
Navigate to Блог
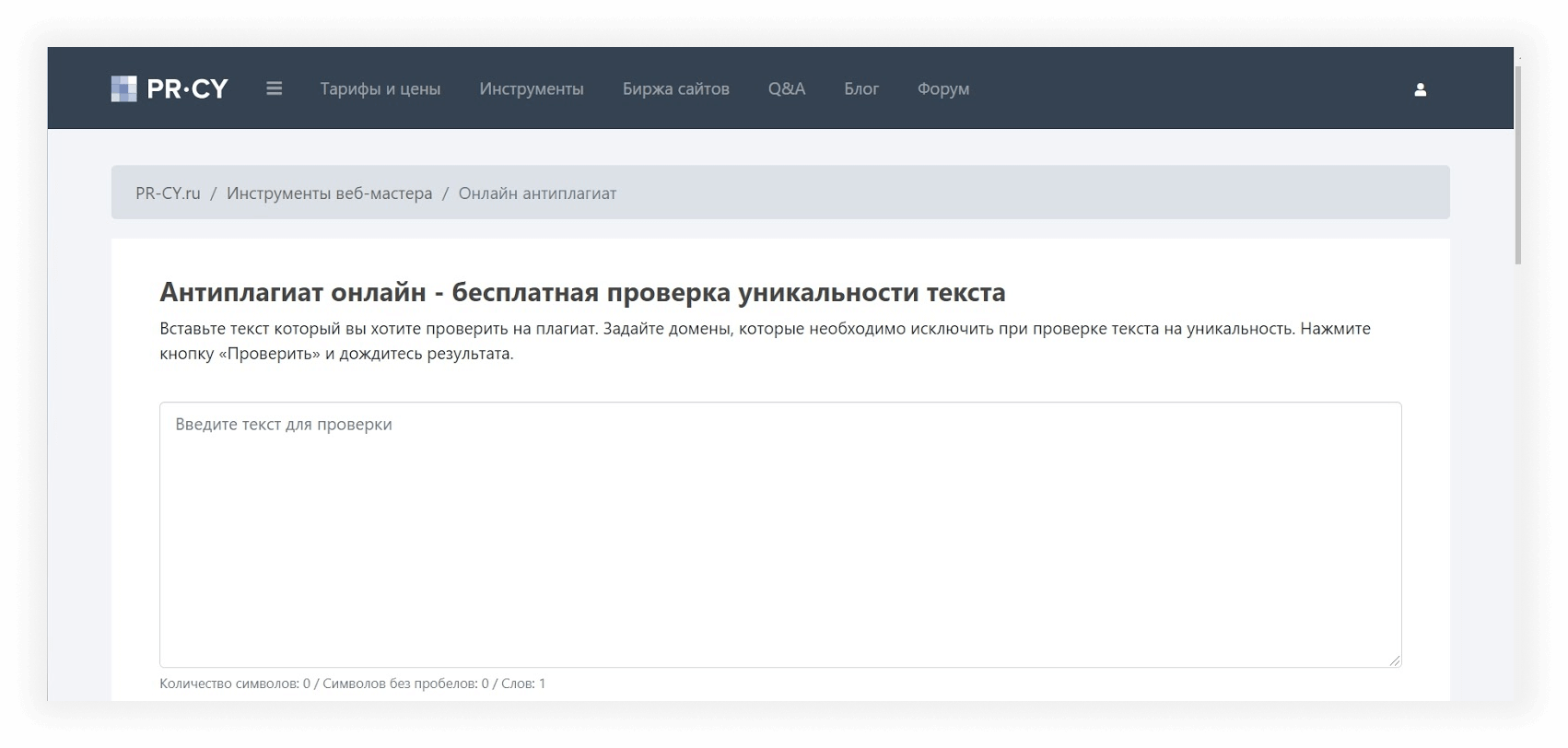point(861,88)
